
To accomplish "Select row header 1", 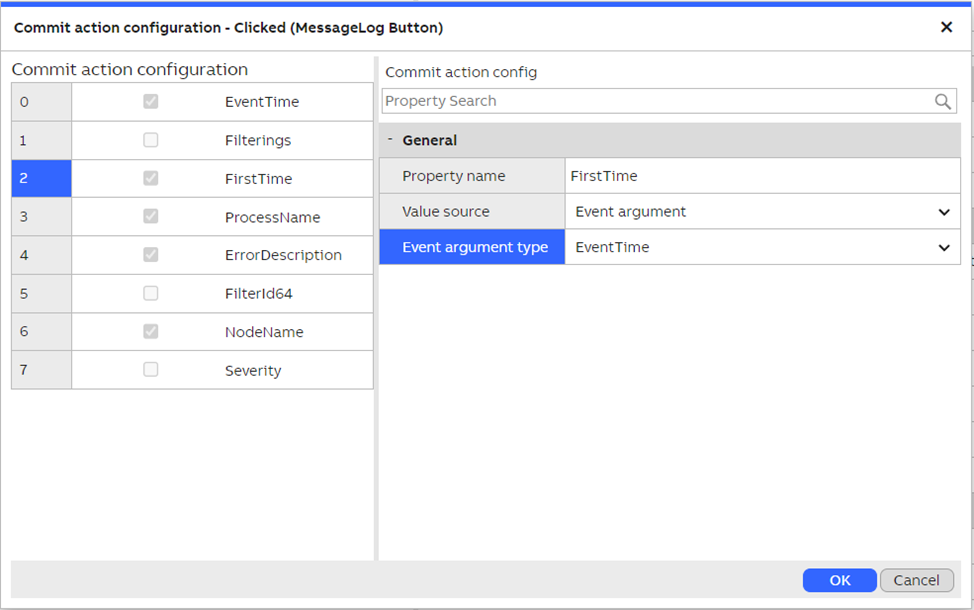I will point(41,140).
